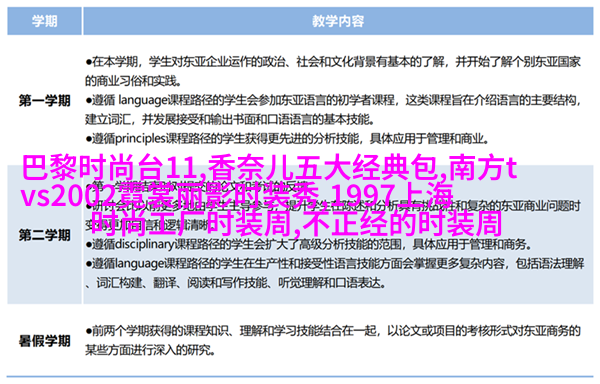Click the line 某些方面进行深入的研究
The width and height of the screenshot is (600, 384).
point(151,350)
